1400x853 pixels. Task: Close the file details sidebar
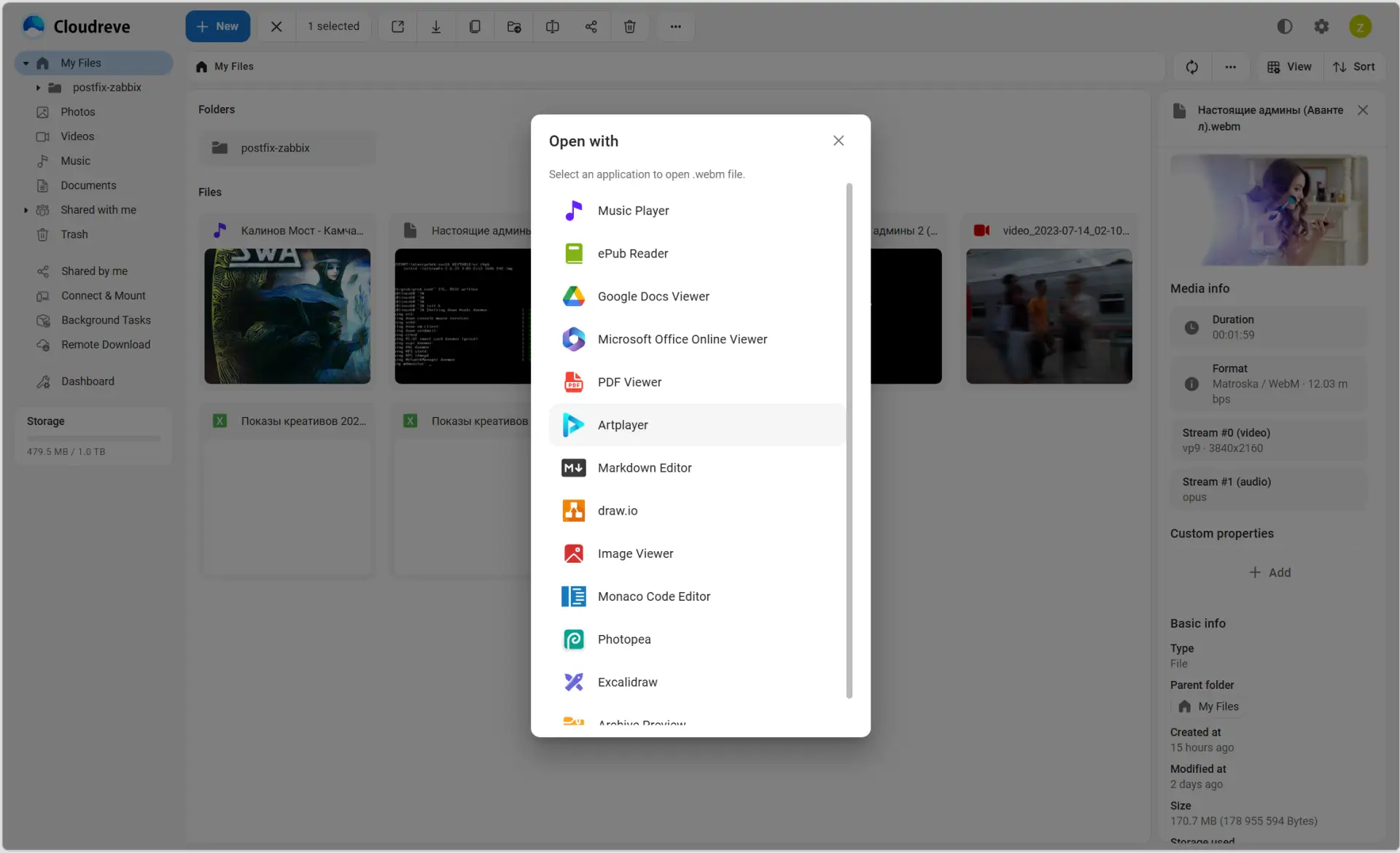(x=1363, y=110)
